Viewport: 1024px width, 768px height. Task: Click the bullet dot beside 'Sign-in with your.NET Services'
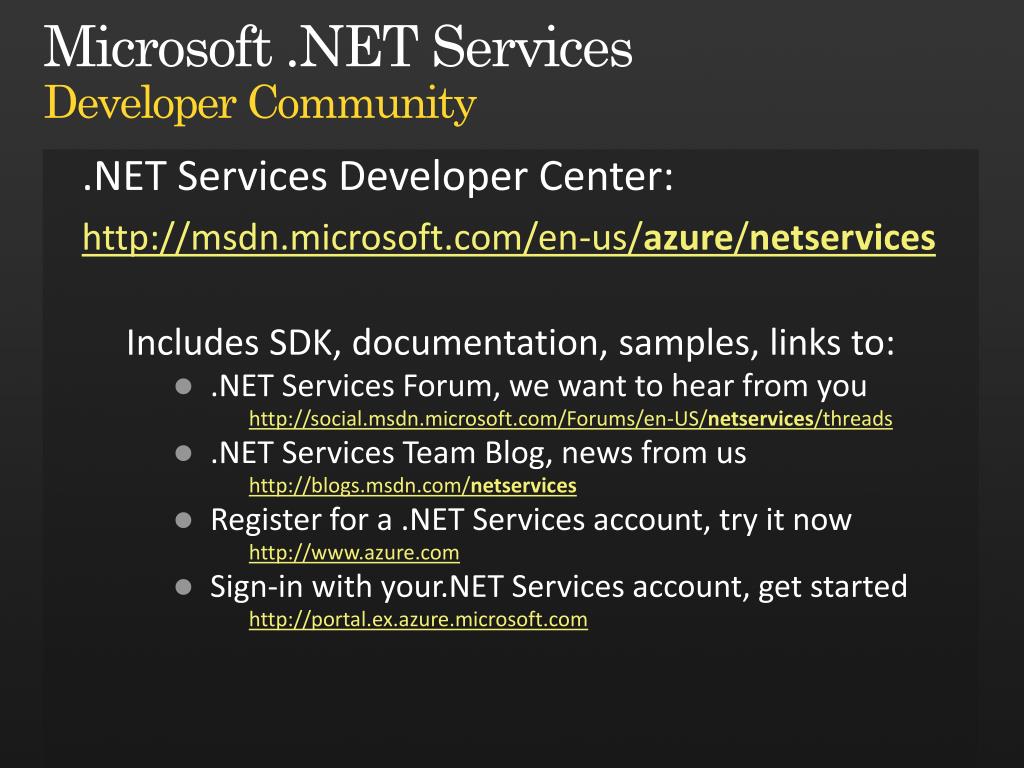pyautogui.click(x=184, y=587)
